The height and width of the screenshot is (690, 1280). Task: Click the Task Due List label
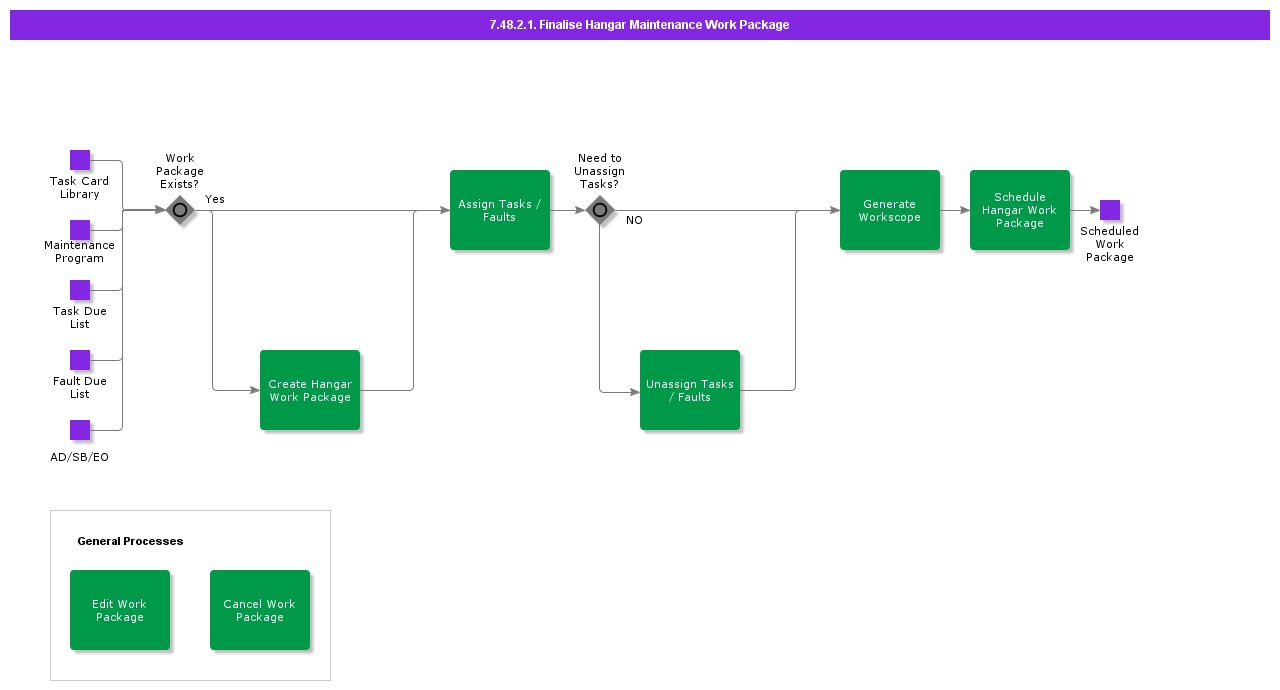coord(80,318)
